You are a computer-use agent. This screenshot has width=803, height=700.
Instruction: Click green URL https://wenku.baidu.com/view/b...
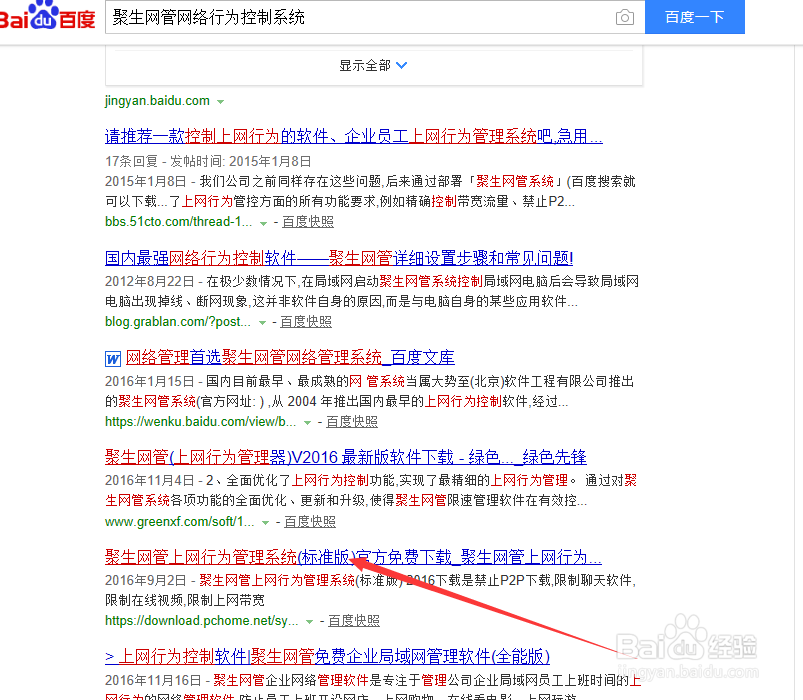(200, 421)
